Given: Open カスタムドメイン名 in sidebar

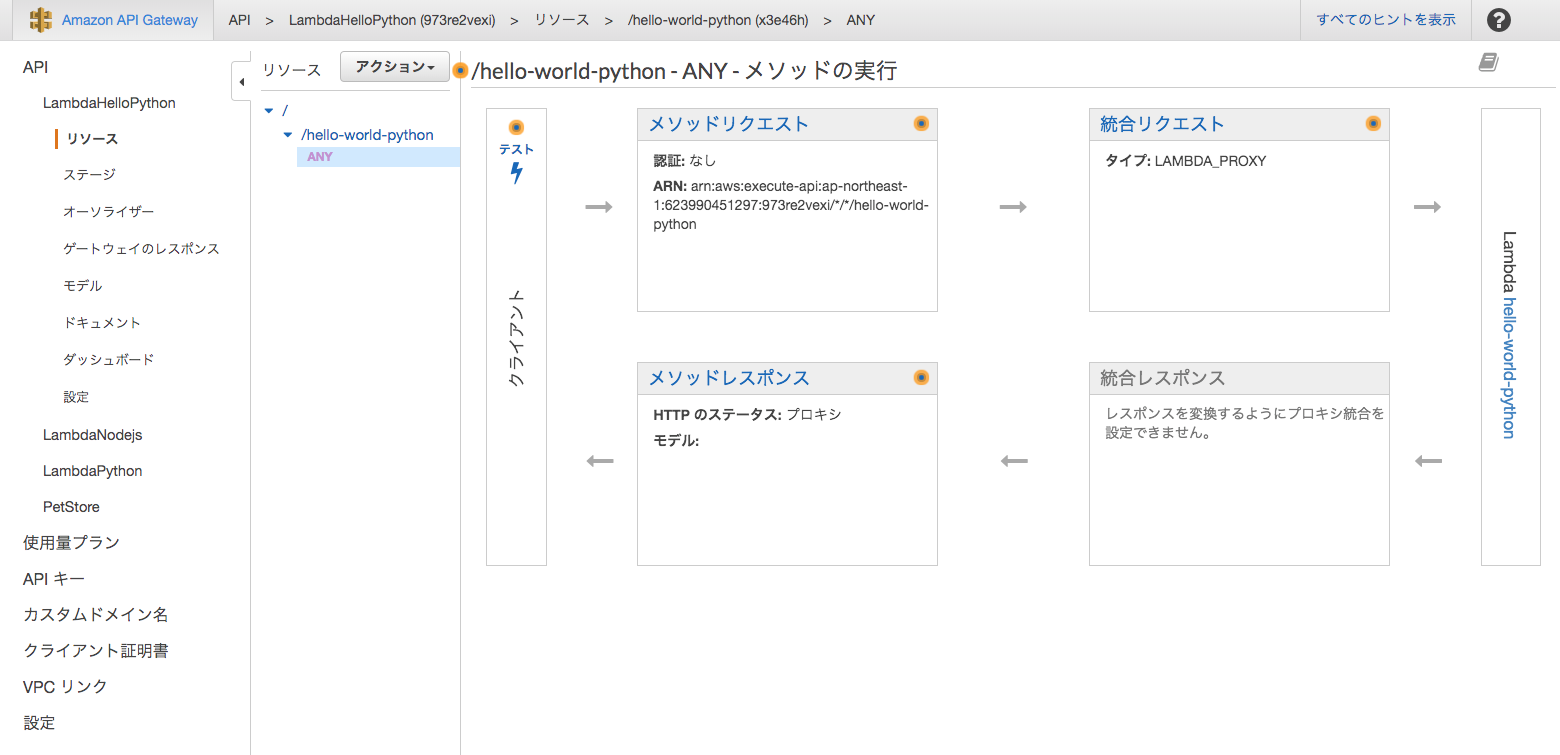Looking at the screenshot, I should [x=95, y=615].
